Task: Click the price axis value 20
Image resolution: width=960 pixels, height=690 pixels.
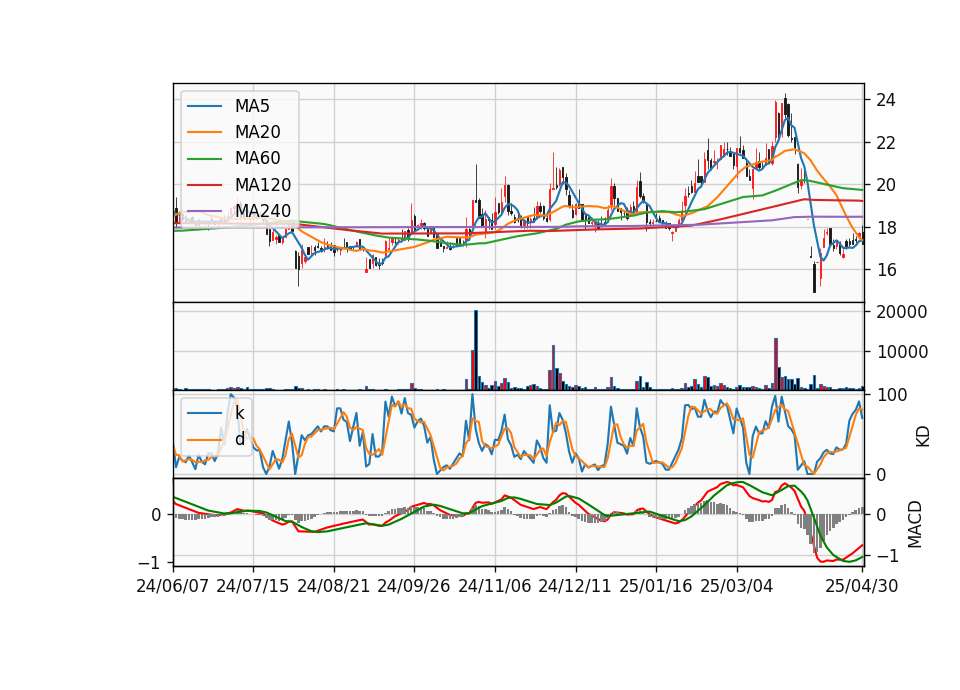Action: click(x=887, y=185)
